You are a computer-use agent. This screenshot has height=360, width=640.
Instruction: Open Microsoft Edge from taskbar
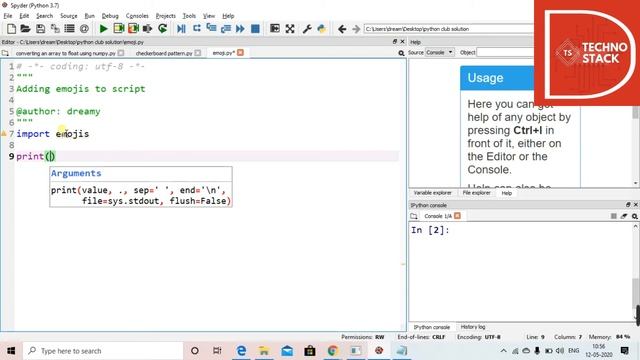pyautogui.click(x=241, y=351)
